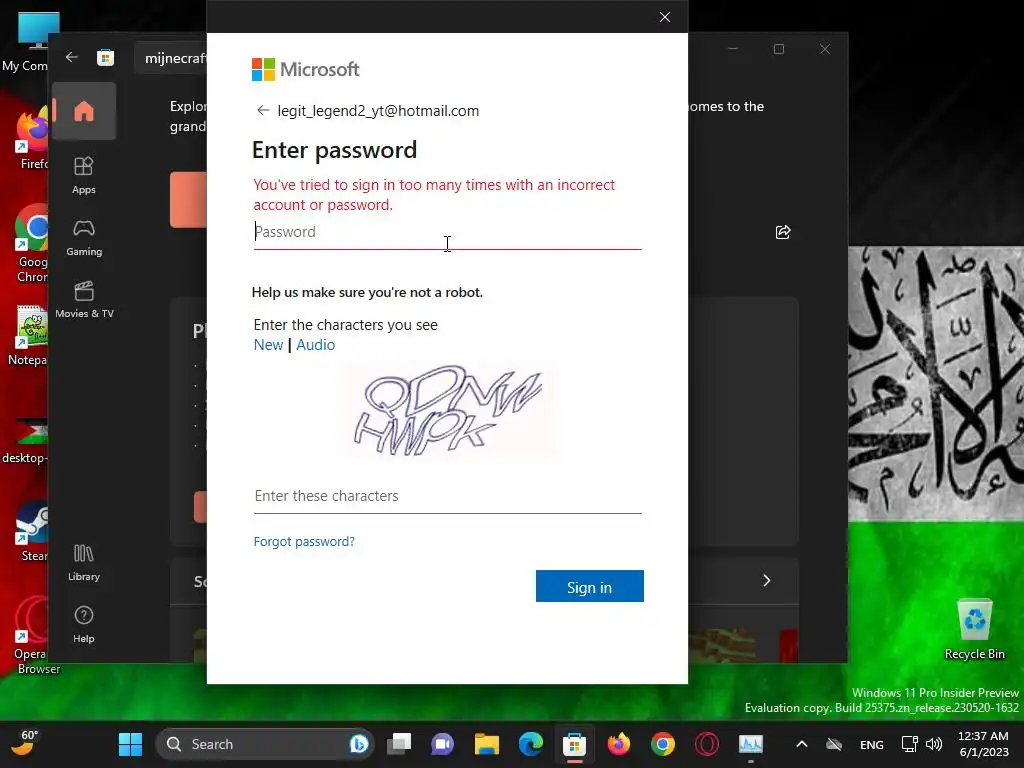The height and width of the screenshot is (768, 1024).
Task: Open the Chat app on taskbar
Action: [x=443, y=744]
